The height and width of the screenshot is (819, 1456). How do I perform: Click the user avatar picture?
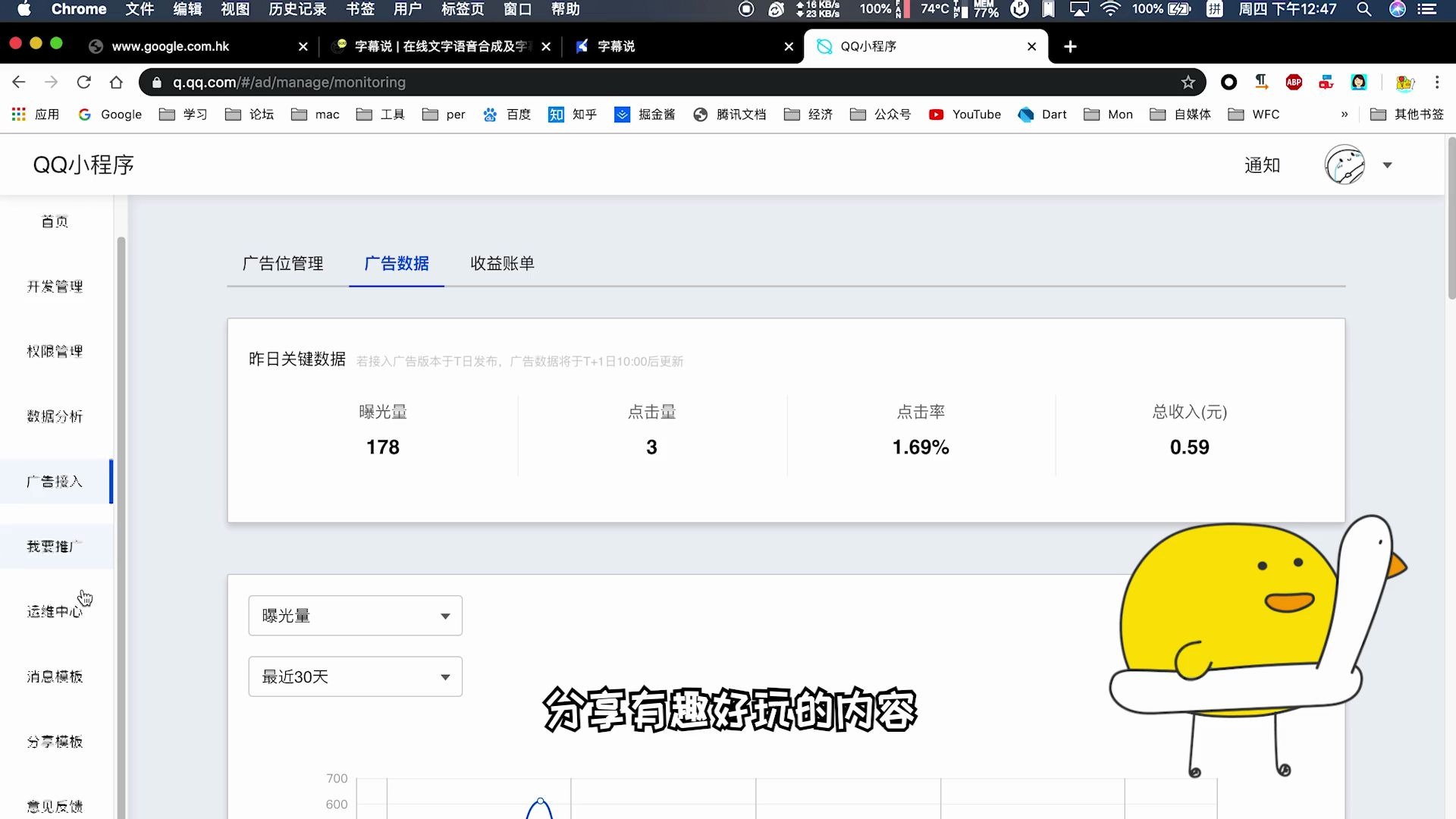1345,165
